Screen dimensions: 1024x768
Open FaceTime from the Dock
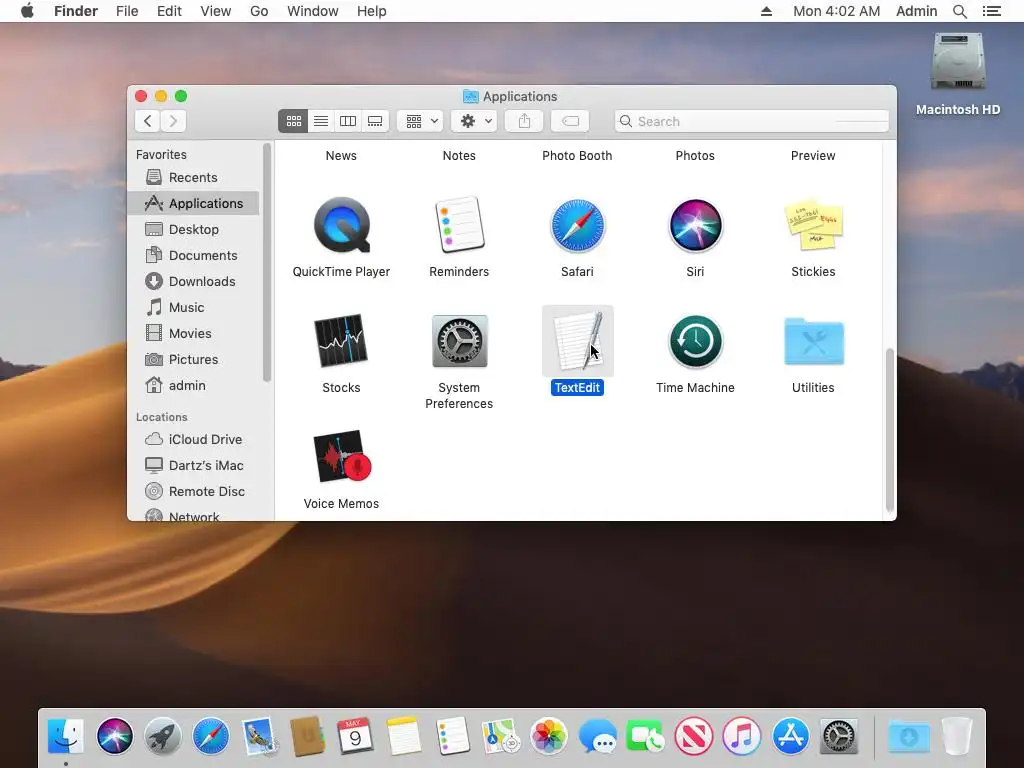tap(645, 736)
